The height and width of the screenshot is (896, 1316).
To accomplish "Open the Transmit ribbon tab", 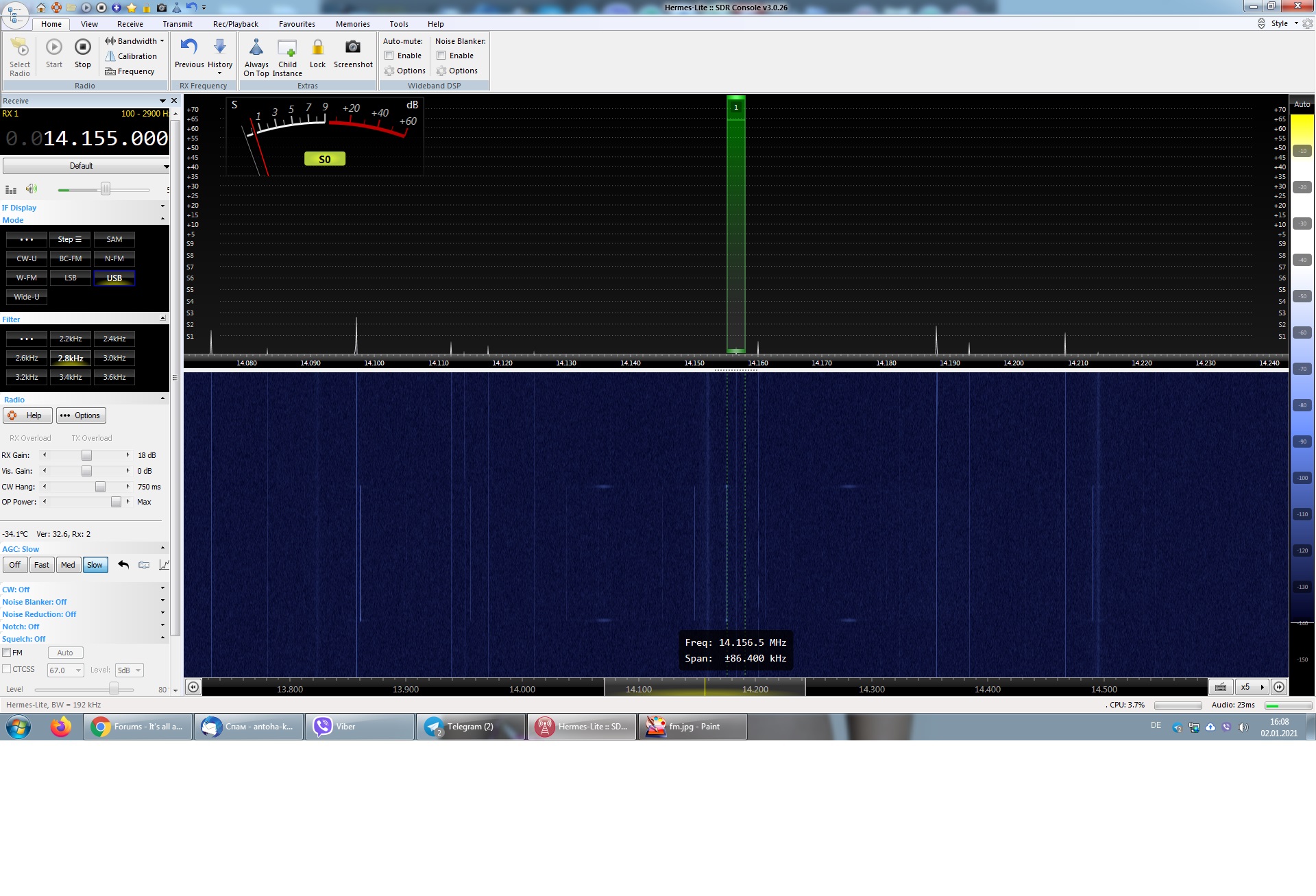I will 177,24.
